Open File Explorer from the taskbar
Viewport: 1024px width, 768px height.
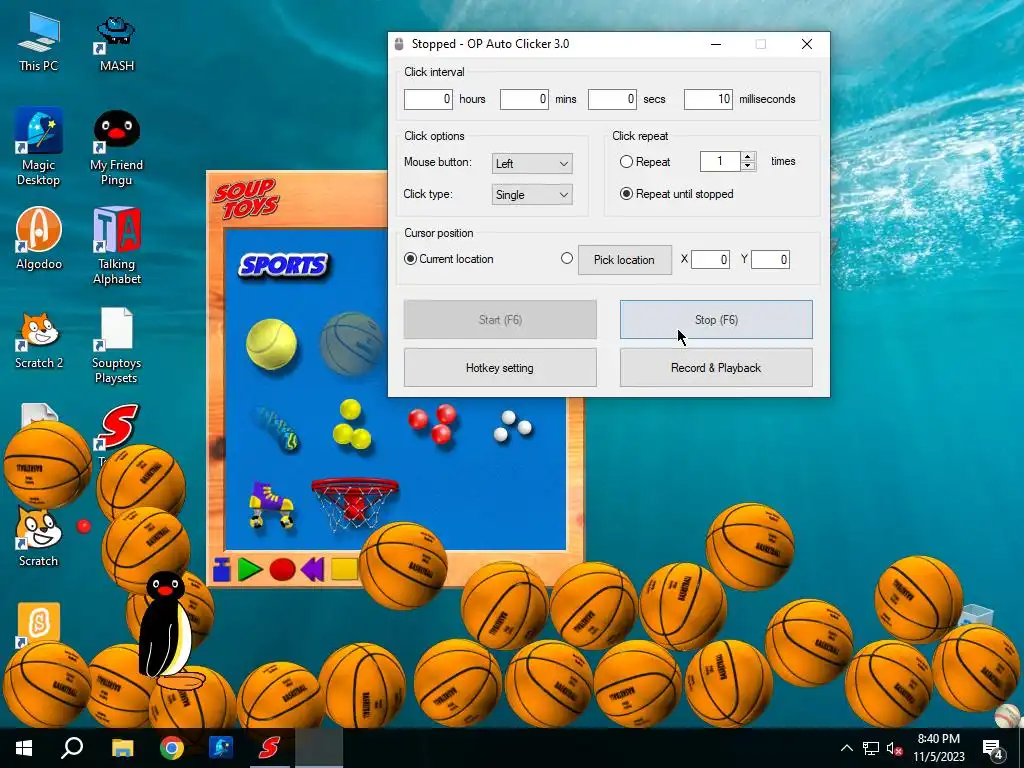tap(122, 748)
